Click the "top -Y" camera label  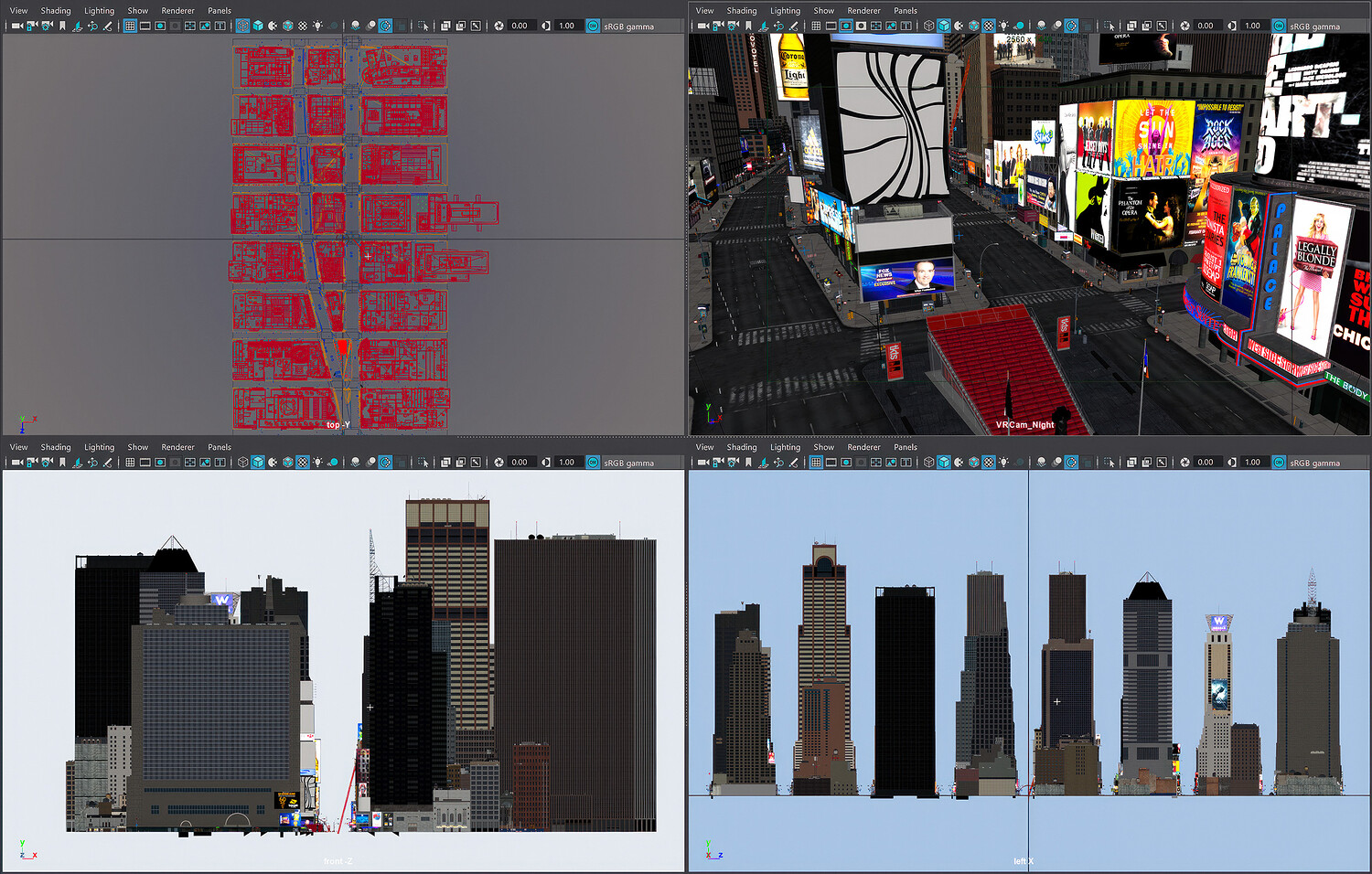tap(338, 425)
